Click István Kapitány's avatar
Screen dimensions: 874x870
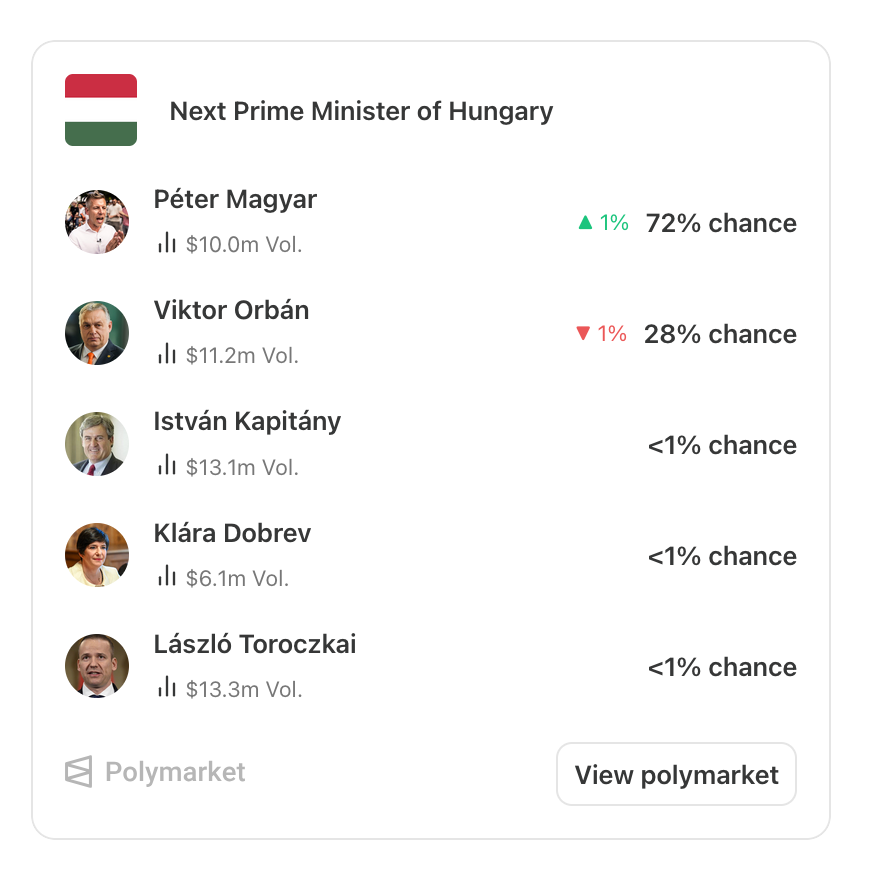(x=97, y=444)
